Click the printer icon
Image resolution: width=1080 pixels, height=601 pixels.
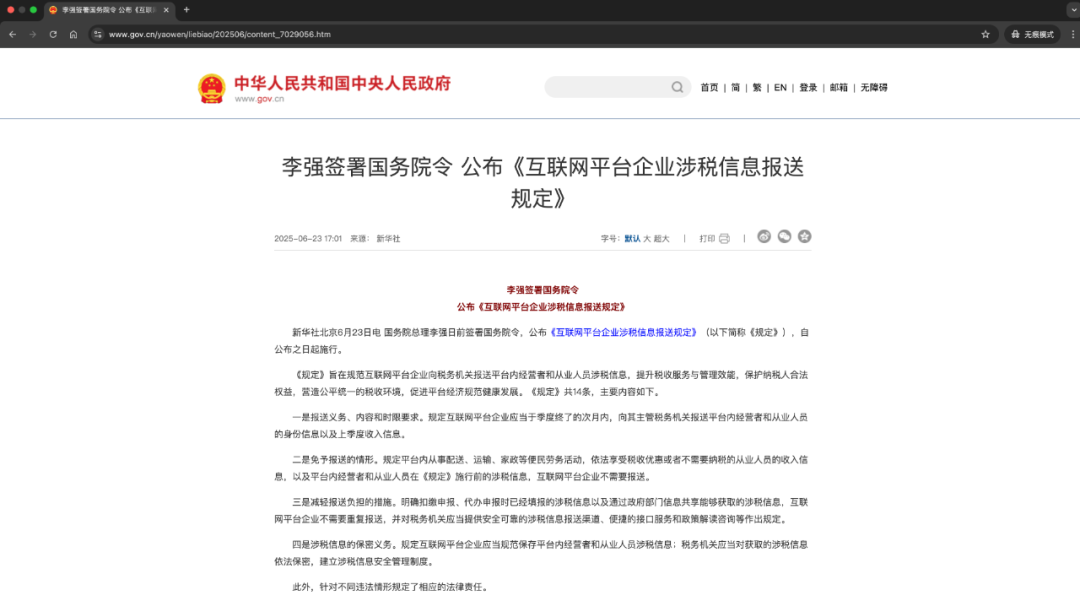724,239
